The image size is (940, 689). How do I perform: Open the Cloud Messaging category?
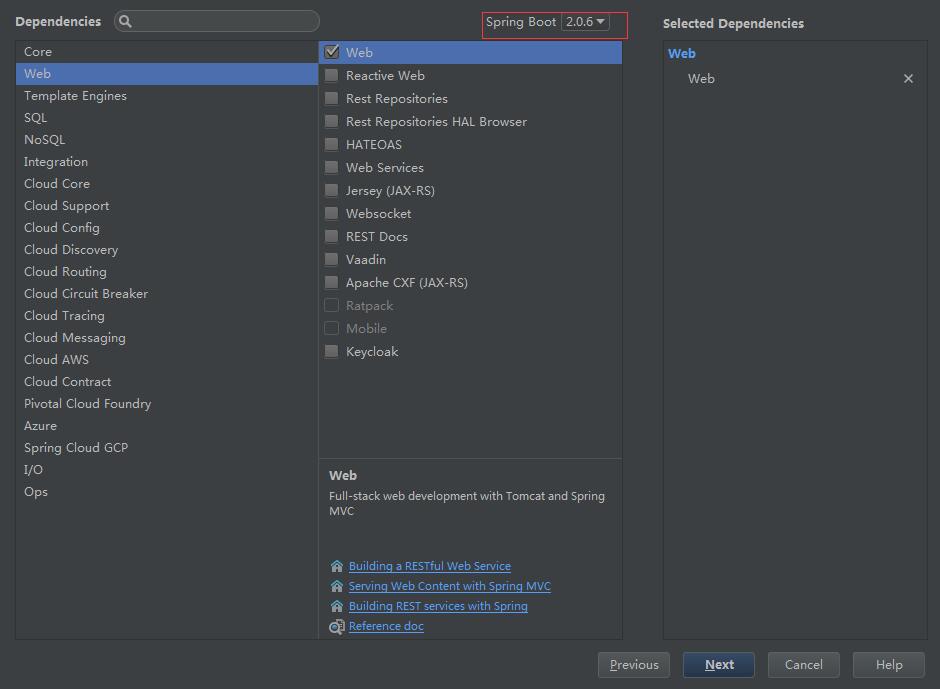pyautogui.click(x=167, y=338)
